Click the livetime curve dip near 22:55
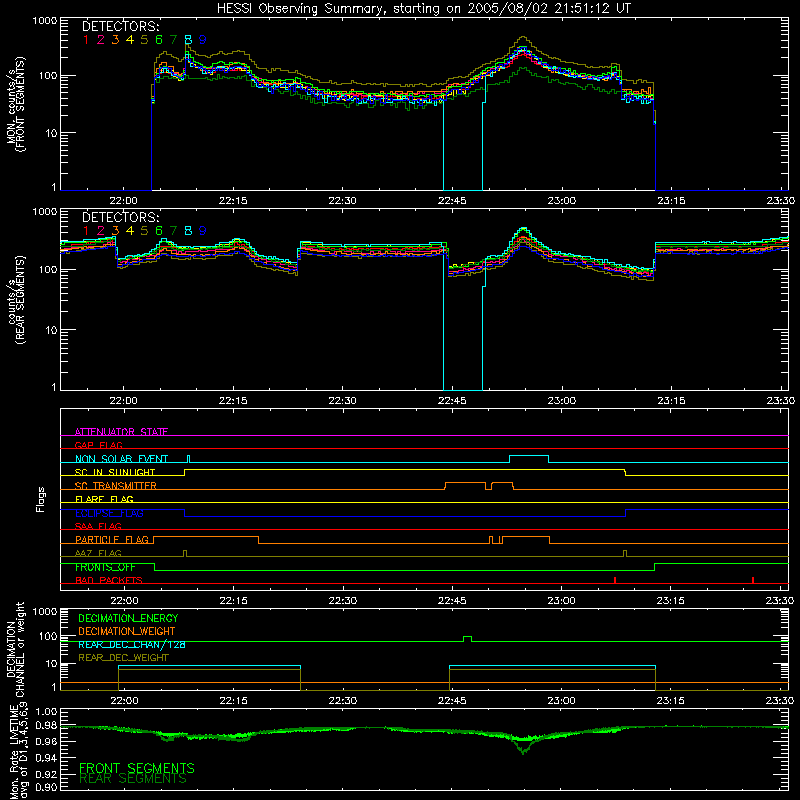 (x=523, y=748)
